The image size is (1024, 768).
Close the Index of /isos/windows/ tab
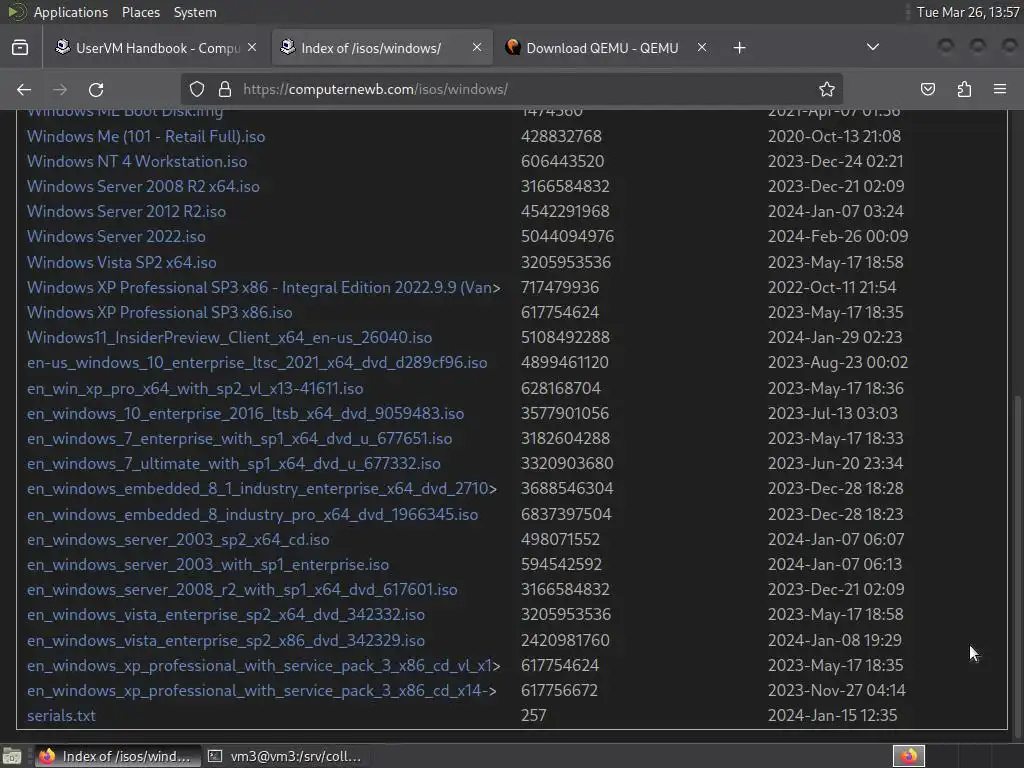tap(477, 48)
